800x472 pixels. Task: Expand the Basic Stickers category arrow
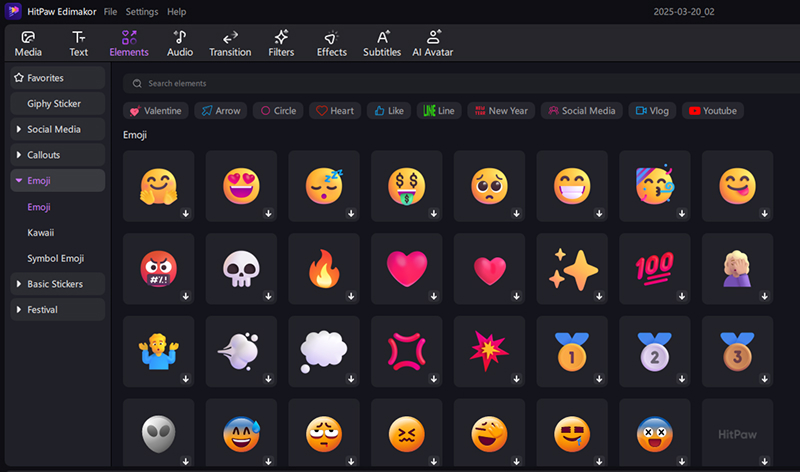click(x=19, y=284)
